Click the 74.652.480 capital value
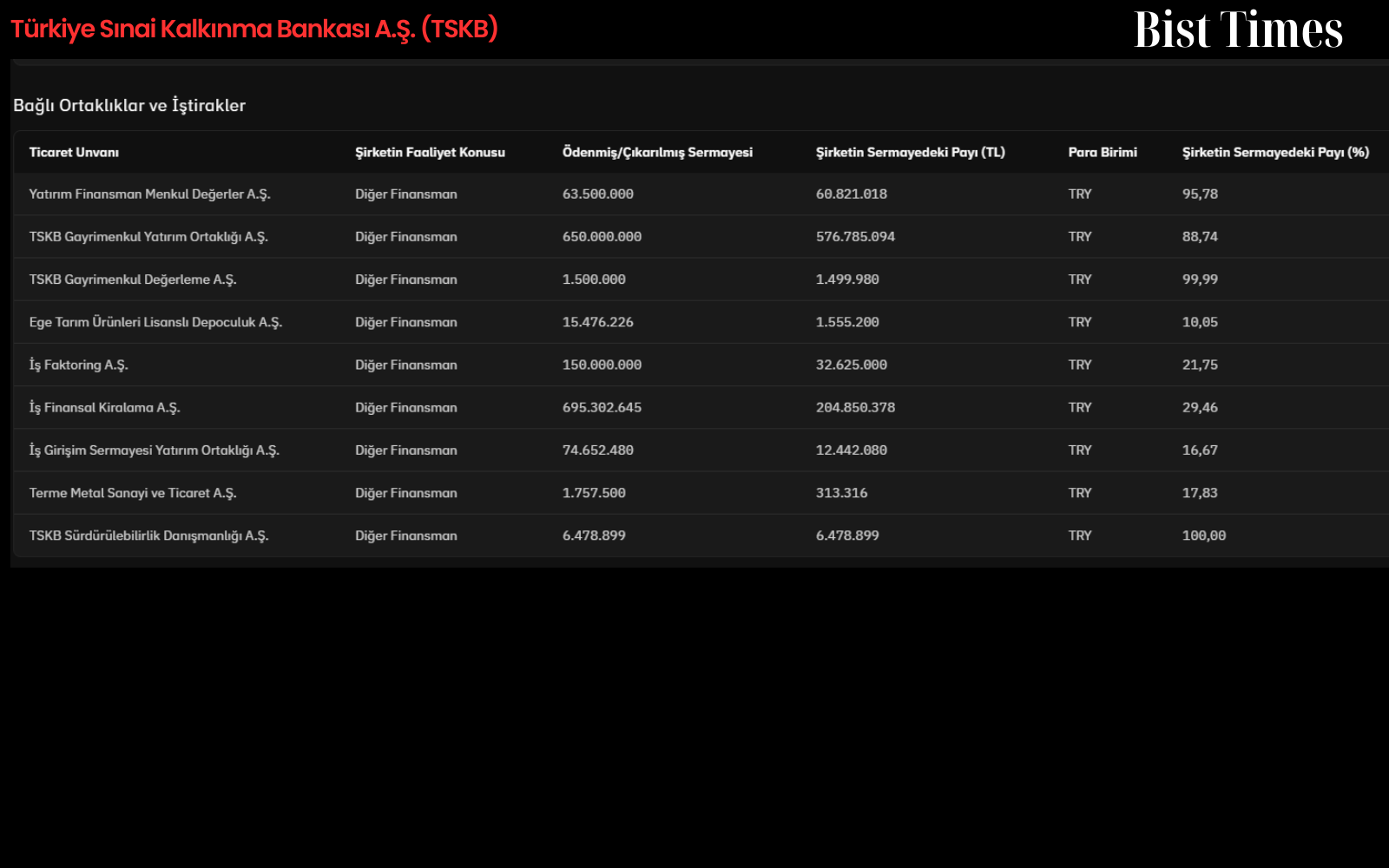 (598, 450)
